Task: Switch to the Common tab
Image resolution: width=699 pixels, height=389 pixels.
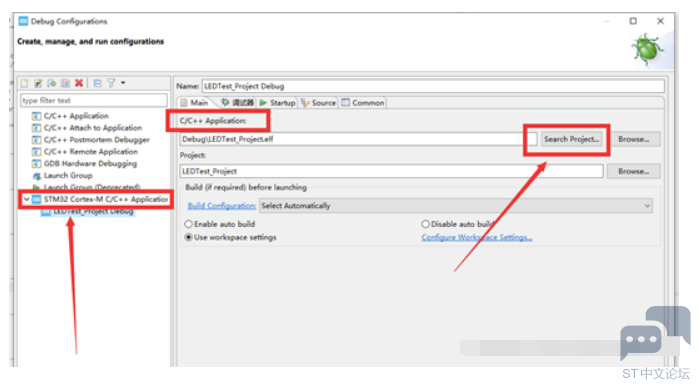Action: tap(363, 103)
